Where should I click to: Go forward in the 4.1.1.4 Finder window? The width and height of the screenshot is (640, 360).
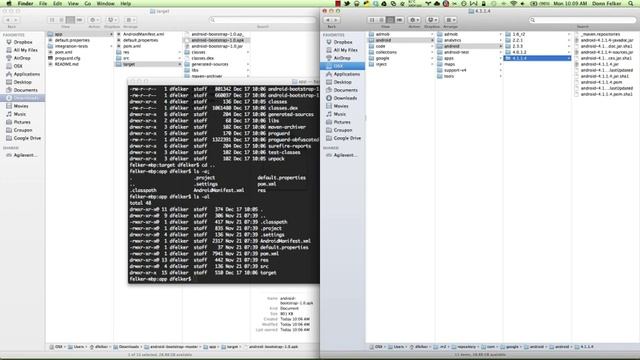pos(336,20)
